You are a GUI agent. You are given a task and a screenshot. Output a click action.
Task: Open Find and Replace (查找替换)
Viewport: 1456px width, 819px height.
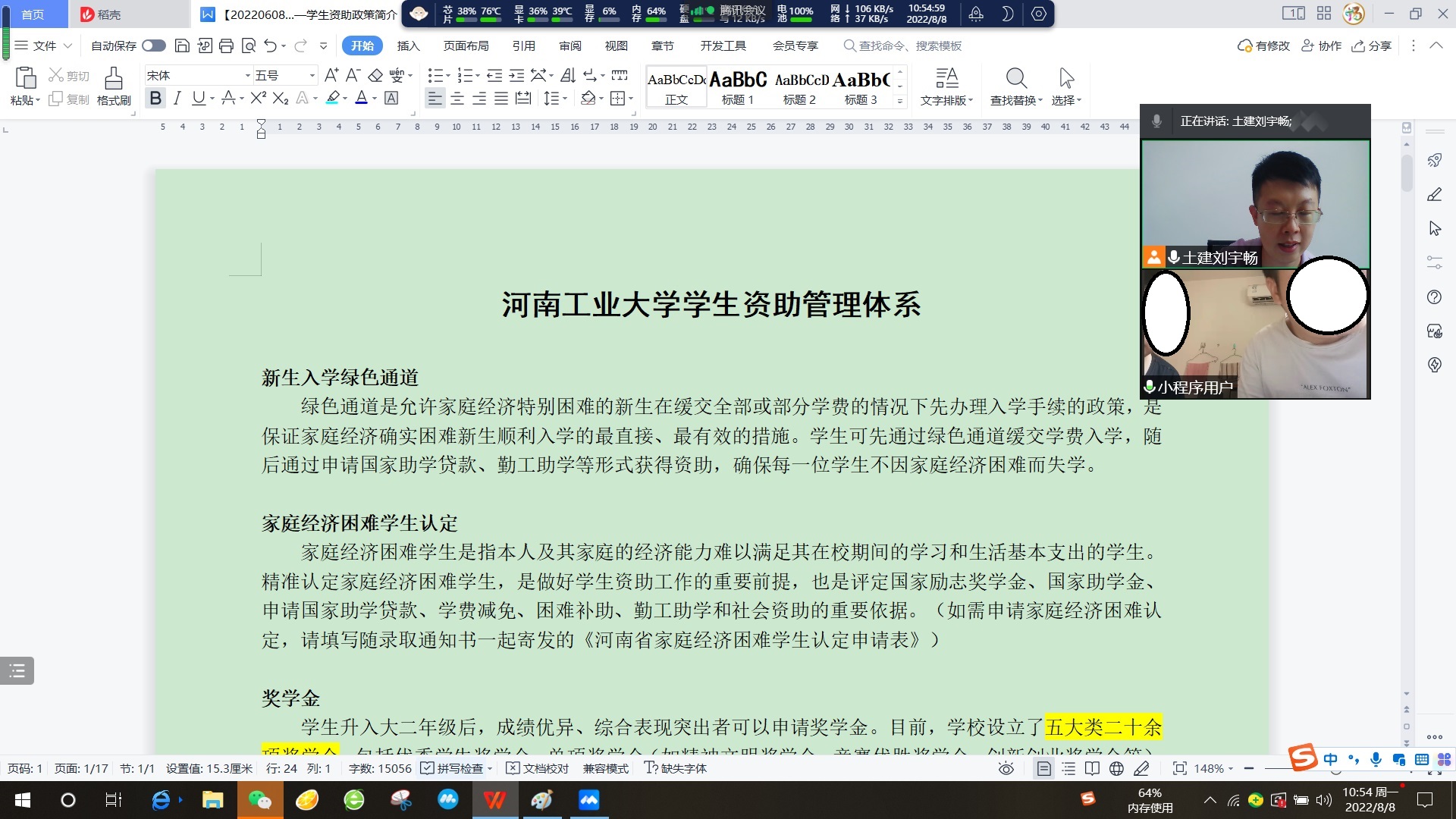pos(1016,86)
